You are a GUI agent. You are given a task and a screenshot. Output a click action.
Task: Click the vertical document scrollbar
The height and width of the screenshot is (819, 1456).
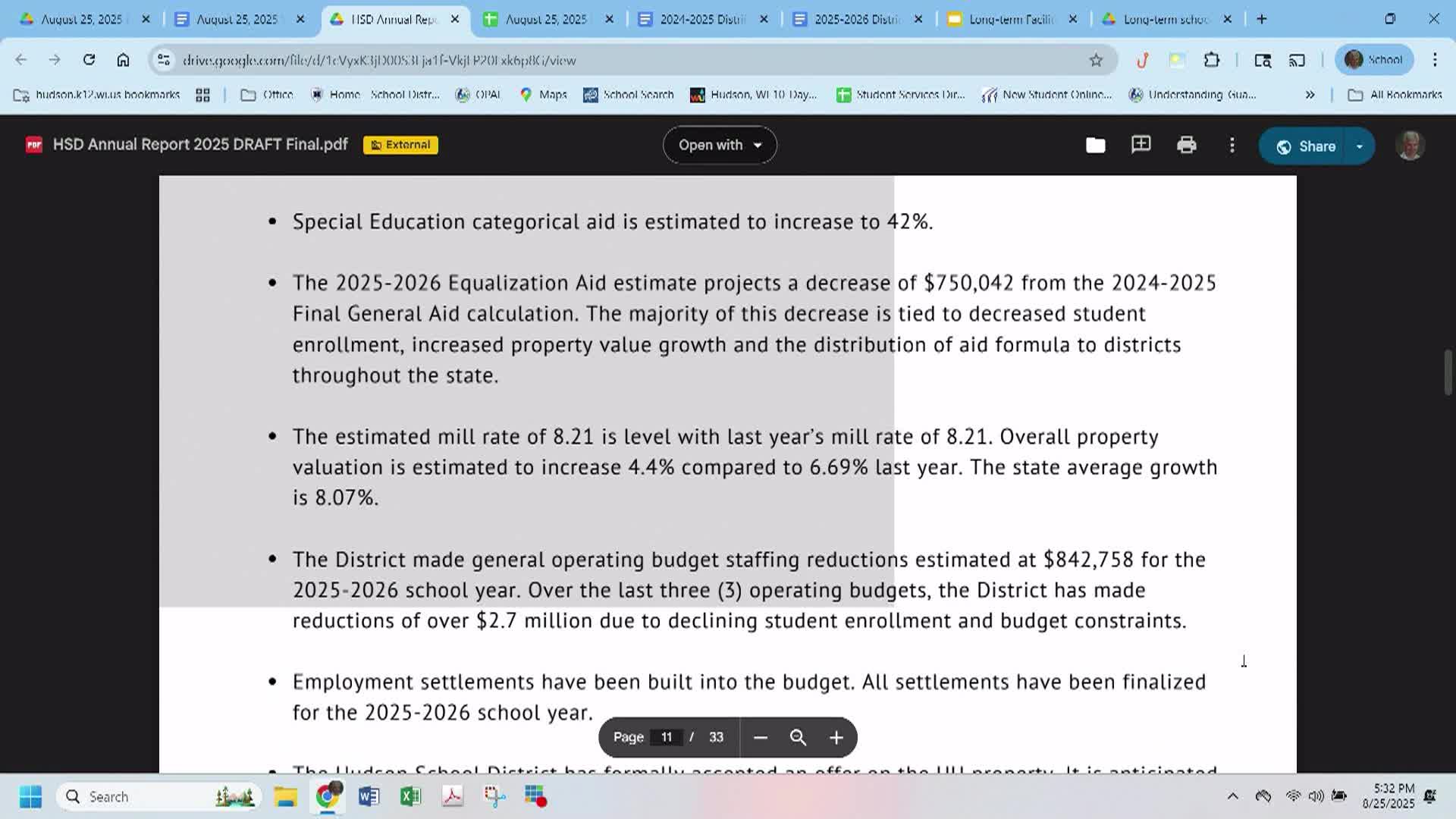[1448, 372]
